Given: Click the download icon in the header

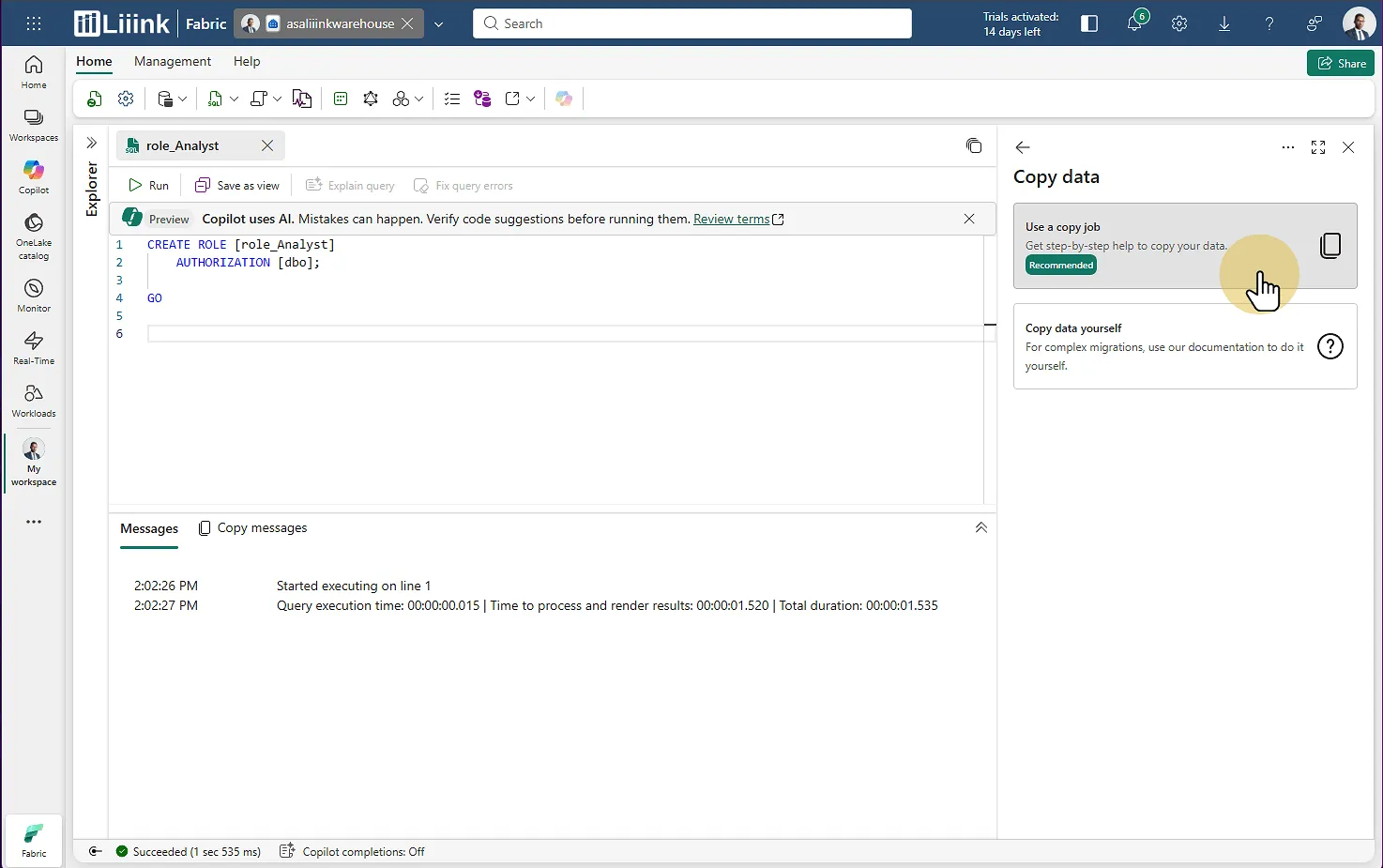Looking at the screenshot, I should coord(1224,23).
